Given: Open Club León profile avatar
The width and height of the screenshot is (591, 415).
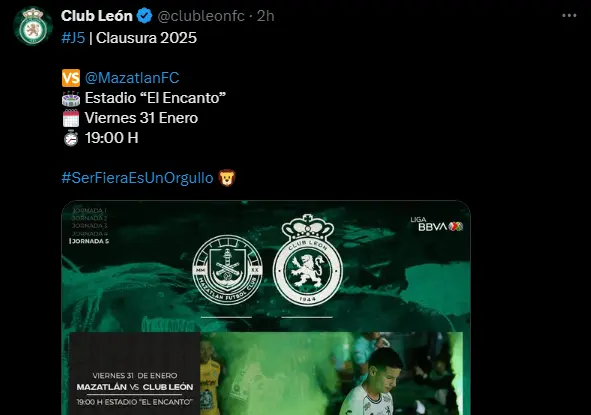Looking at the screenshot, I should pyautogui.click(x=33, y=26).
